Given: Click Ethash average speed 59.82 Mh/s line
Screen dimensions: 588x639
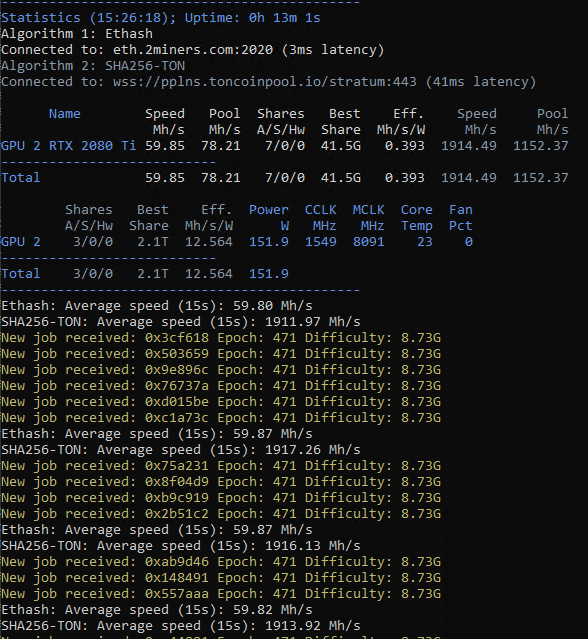Looking at the screenshot, I should 157,610.
